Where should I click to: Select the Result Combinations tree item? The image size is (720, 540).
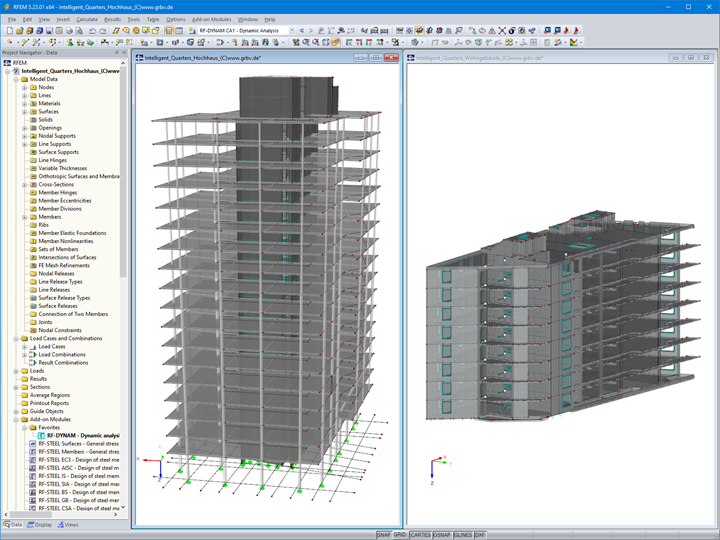pos(63,363)
